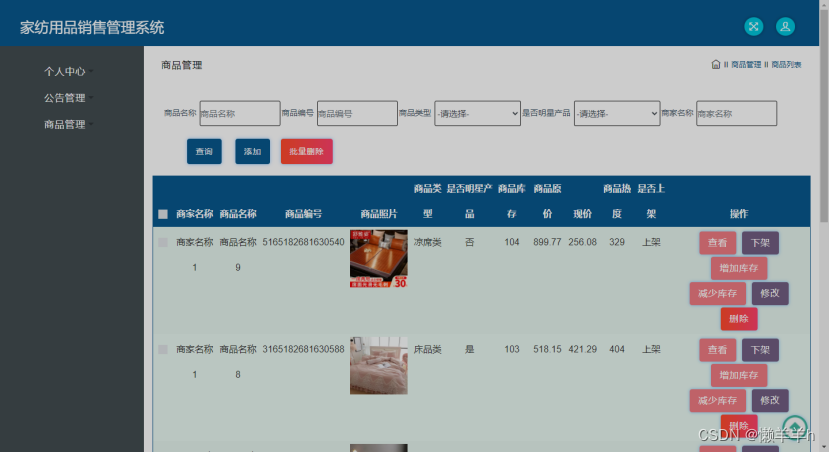Click the 操作 column header
Image resolution: width=830 pixels, height=453 pixels.
click(x=739, y=214)
